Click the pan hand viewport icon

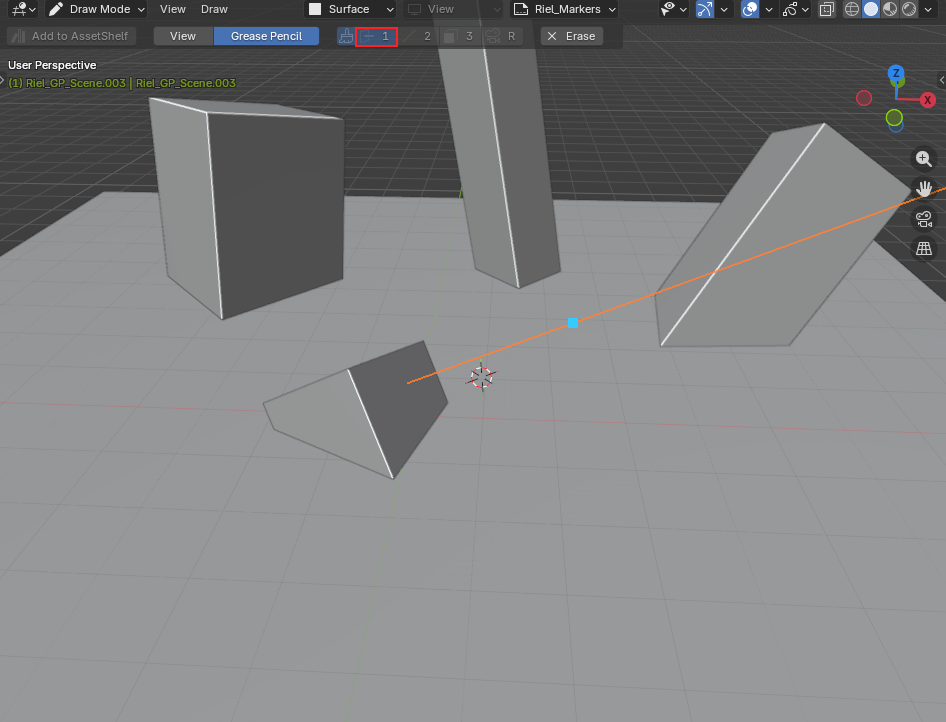tap(924, 189)
